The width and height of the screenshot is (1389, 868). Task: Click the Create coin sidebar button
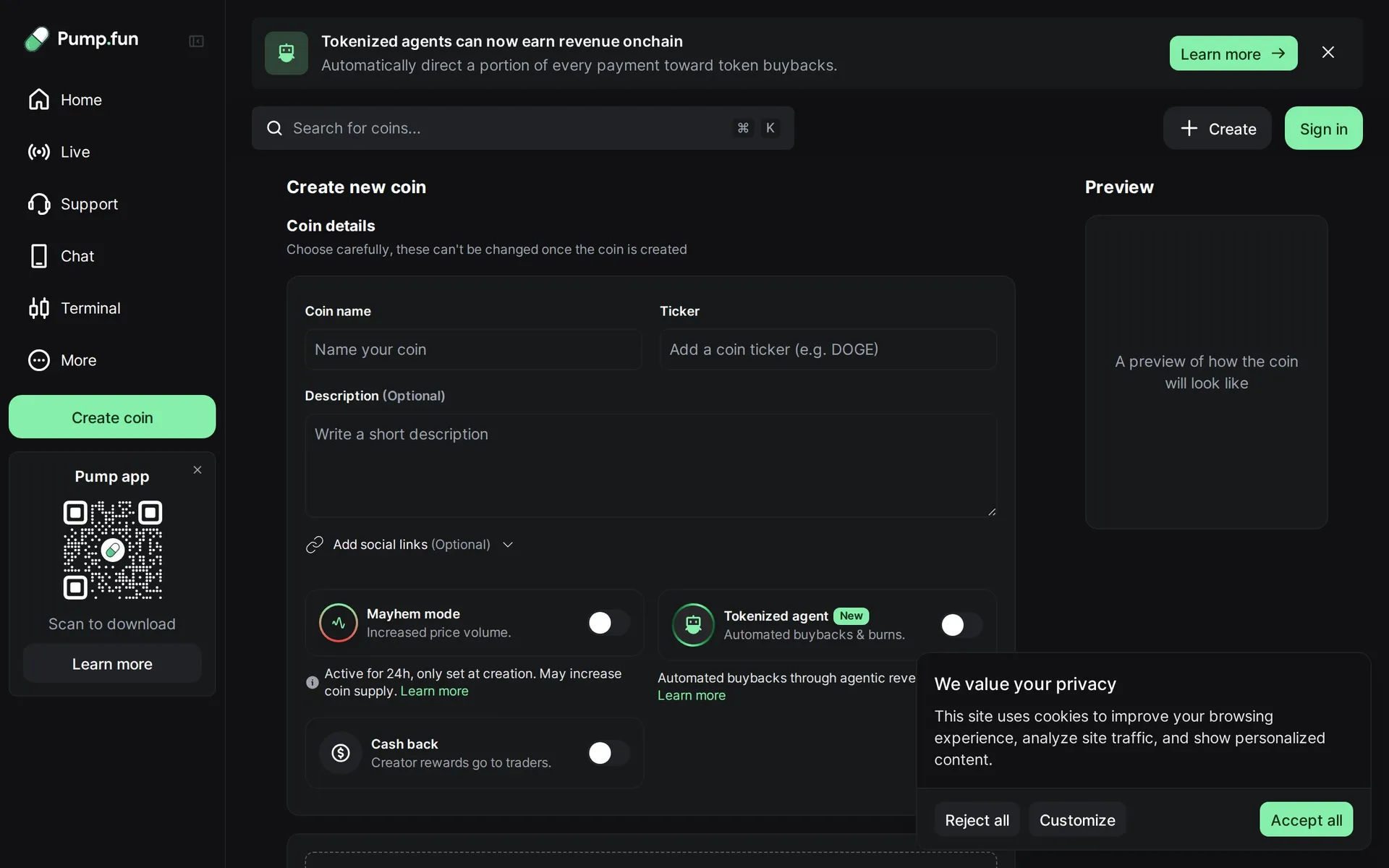(x=112, y=417)
